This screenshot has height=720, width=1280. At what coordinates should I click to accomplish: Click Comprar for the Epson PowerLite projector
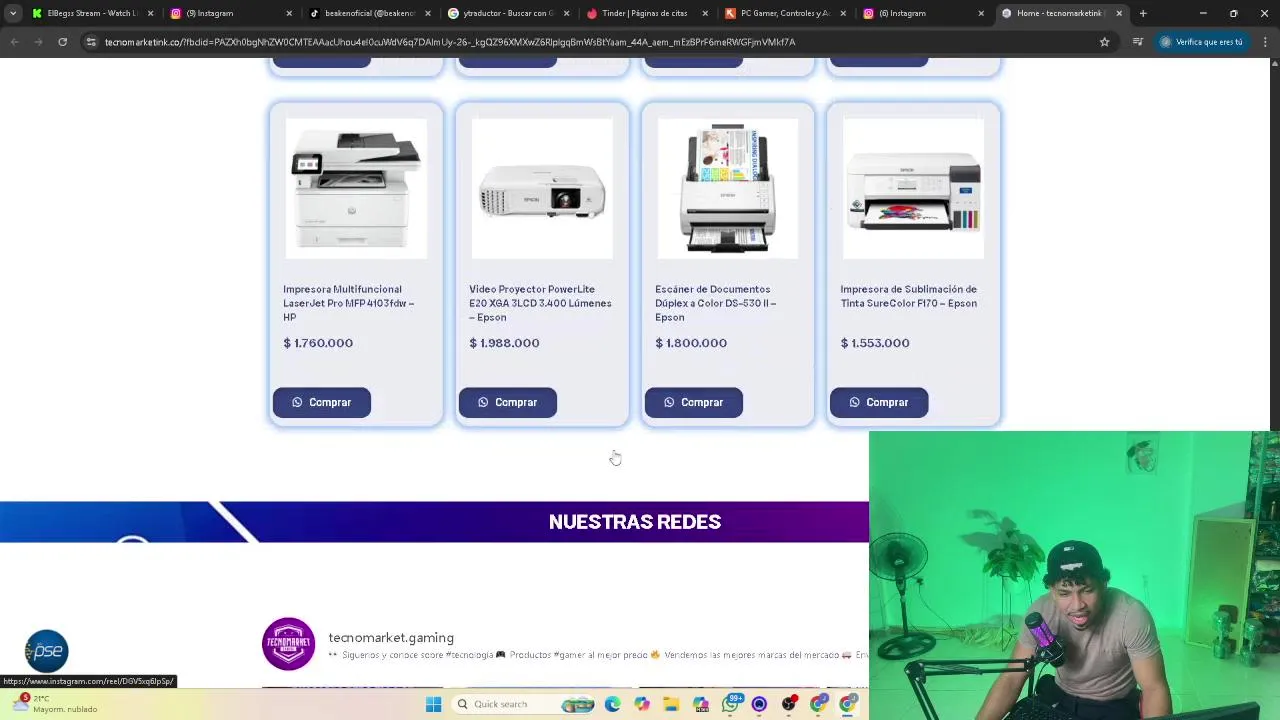click(x=507, y=402)
